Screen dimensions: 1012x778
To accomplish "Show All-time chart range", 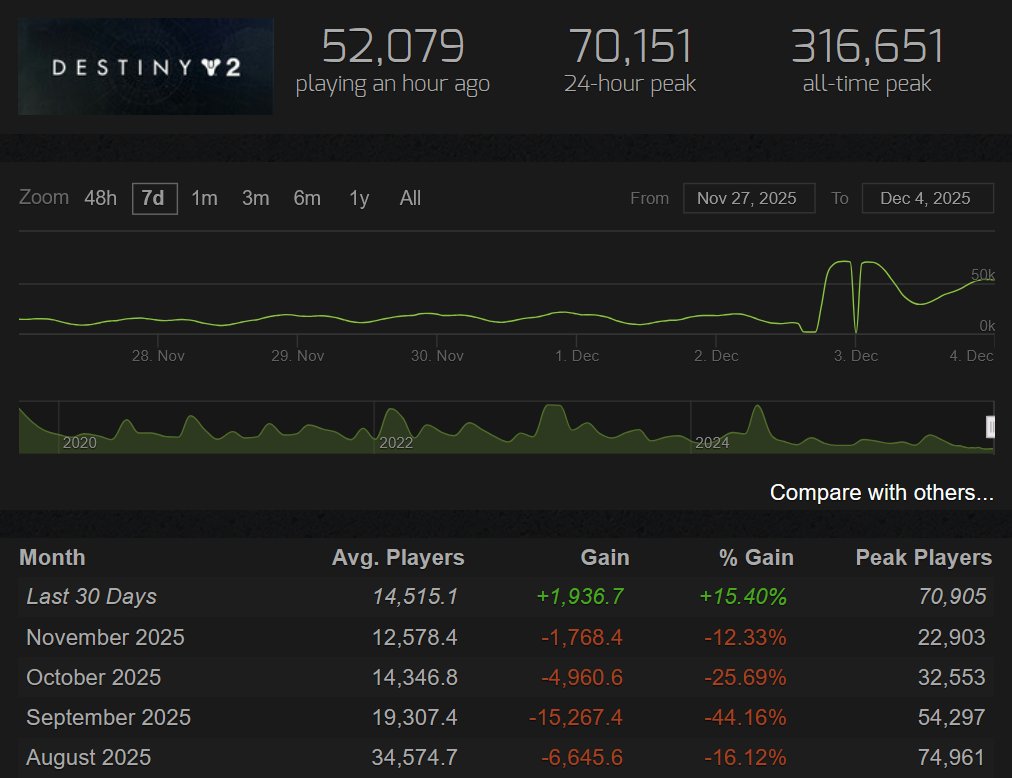I will point(410,198).
